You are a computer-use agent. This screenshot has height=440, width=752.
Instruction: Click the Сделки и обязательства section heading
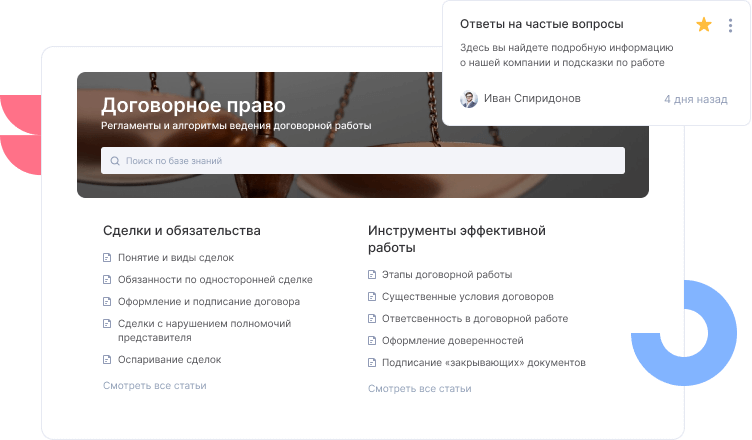(x=181, y=230)
